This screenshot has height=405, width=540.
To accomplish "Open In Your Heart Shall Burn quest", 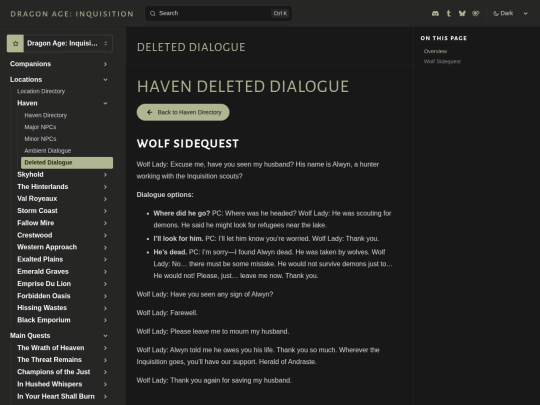I will [x=56, y=396].
